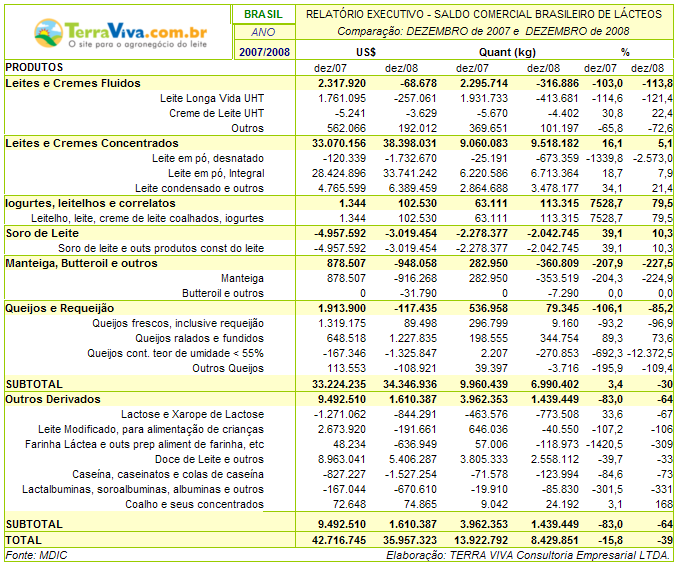This screenshot has width=681, height=567.
Task: Click the TerraViva.com.br logo
Action: pyautogui.click(x=121, y=33)
